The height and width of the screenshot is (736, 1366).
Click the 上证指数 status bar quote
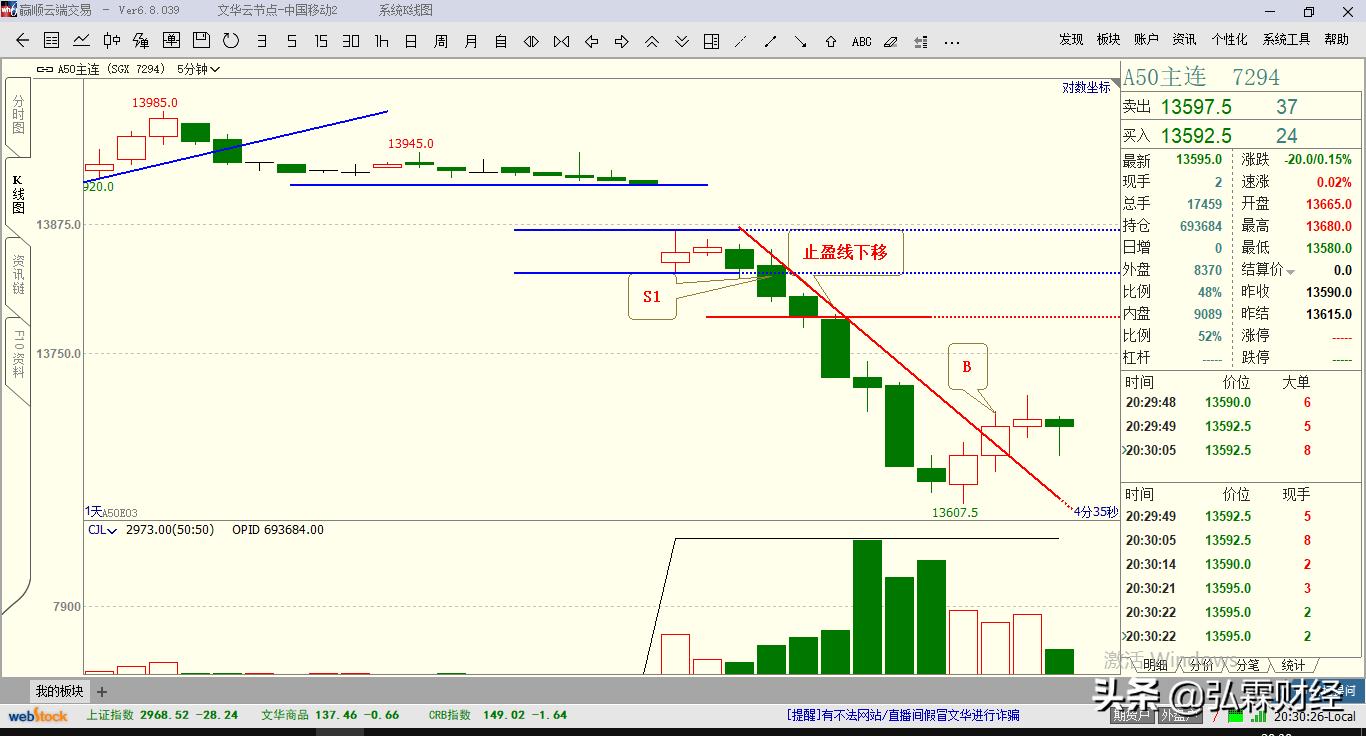pos(162,715)
